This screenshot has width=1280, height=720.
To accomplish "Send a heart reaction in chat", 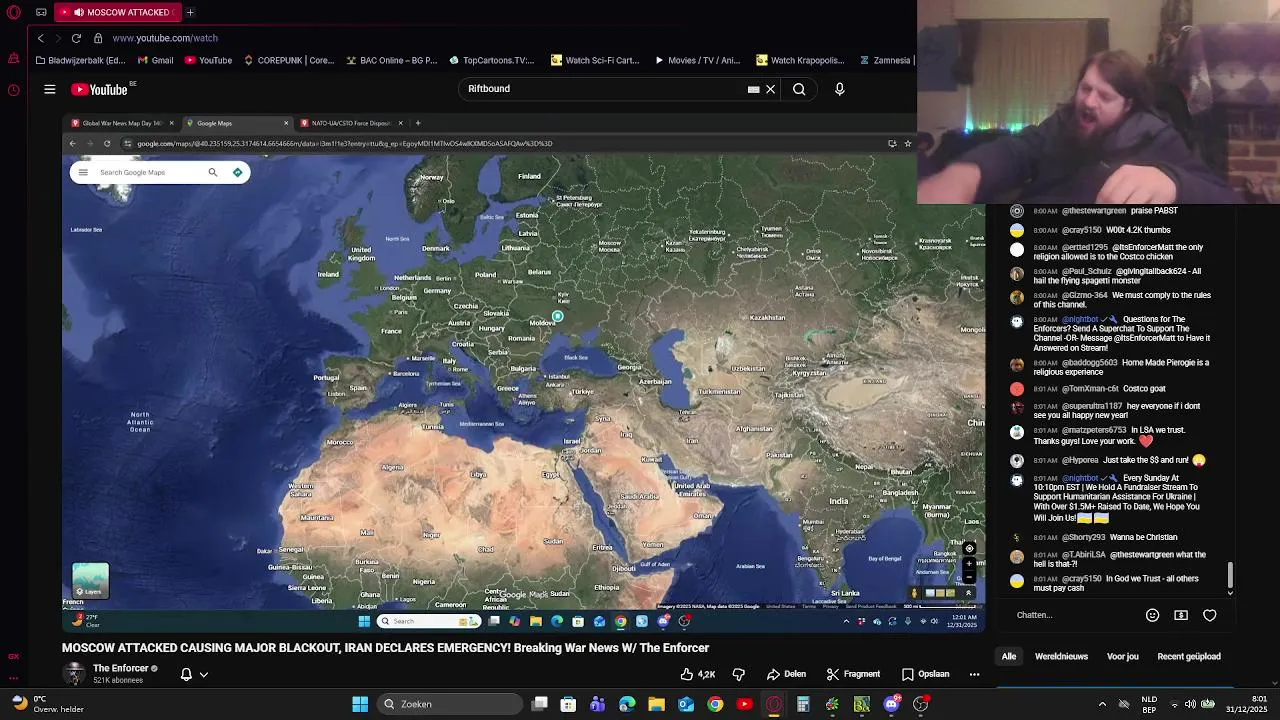I will pyautogui.click(x=1210, y=615).
